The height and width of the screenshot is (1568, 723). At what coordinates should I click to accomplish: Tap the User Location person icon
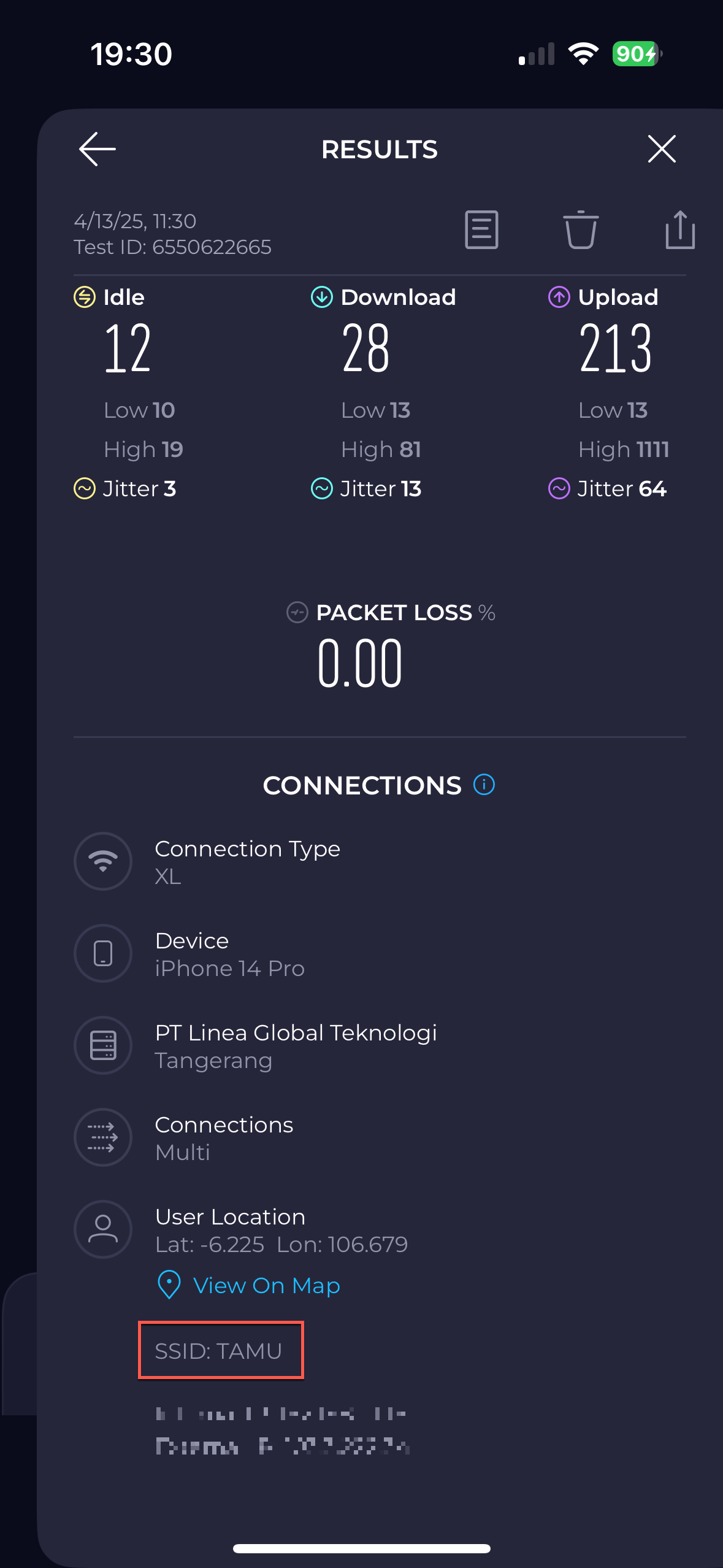click(103, 1229)
